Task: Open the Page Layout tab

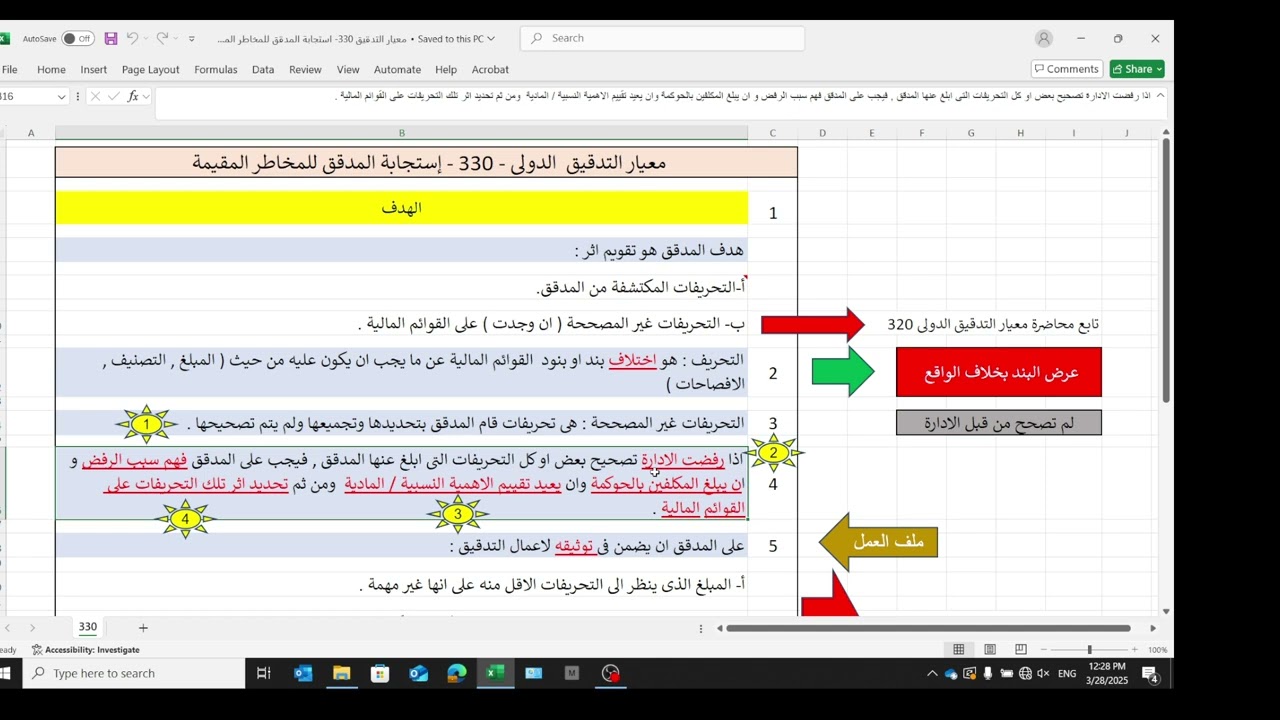Action: [151, 70]
